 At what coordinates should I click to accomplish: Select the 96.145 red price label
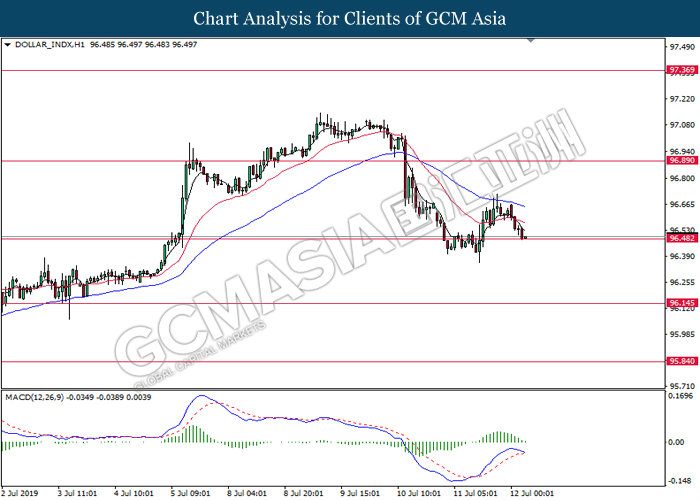pos(682,303)
